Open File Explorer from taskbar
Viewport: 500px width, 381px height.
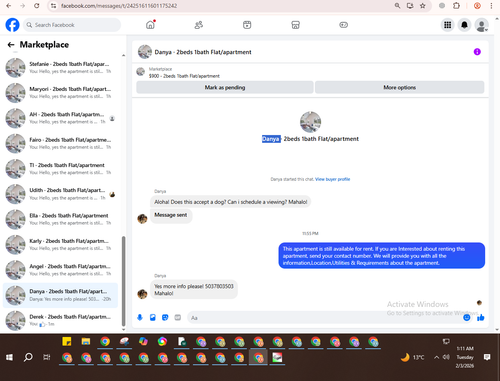click(x=86, y=342)
